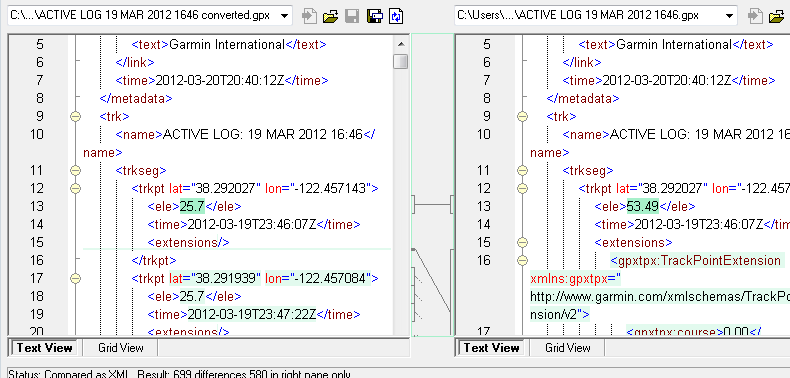Screen dimensions: 790x378
Task: Click right pane line number 16
Action: (484, 261)
